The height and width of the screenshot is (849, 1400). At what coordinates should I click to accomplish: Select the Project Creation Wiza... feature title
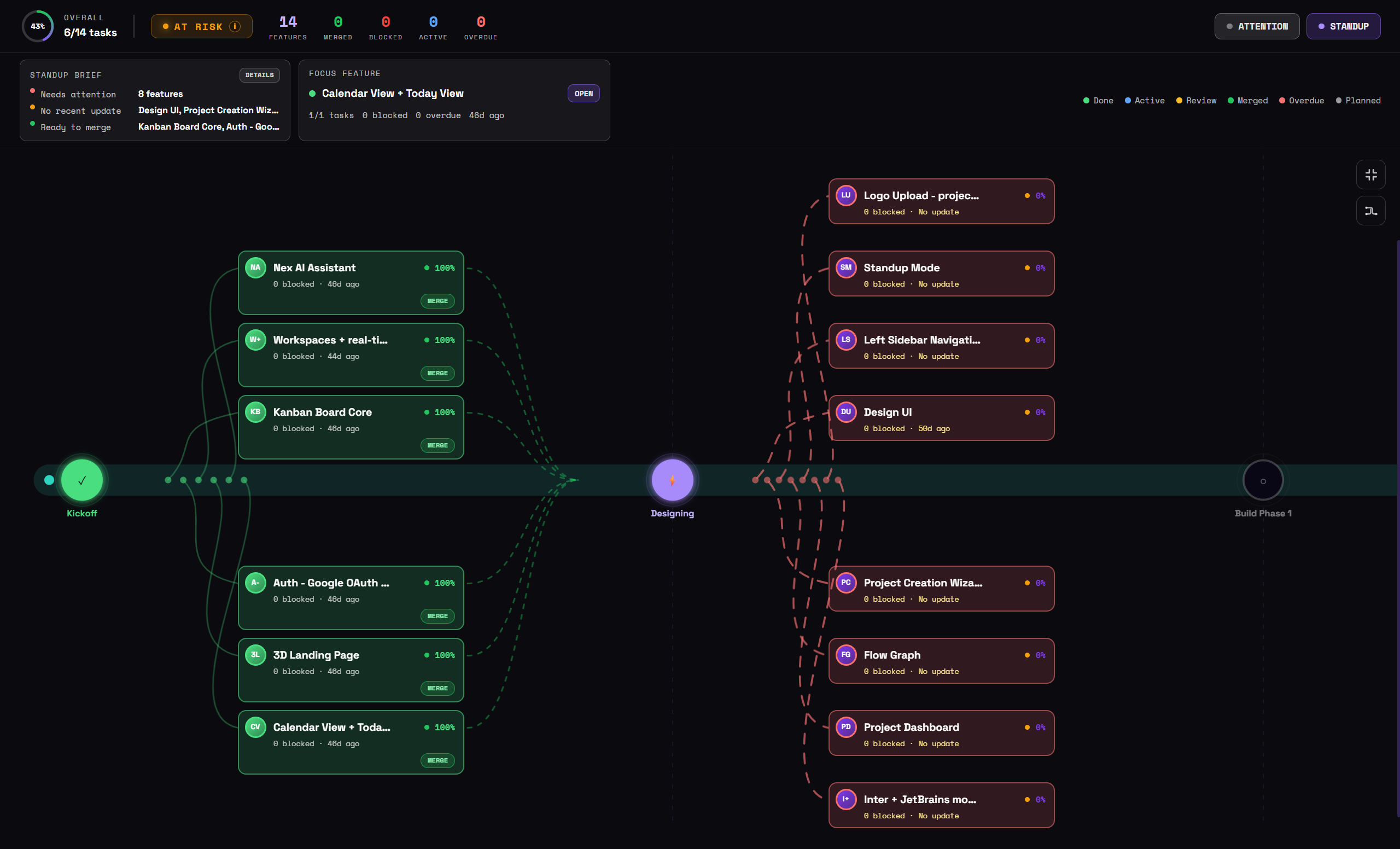[923, 583]
